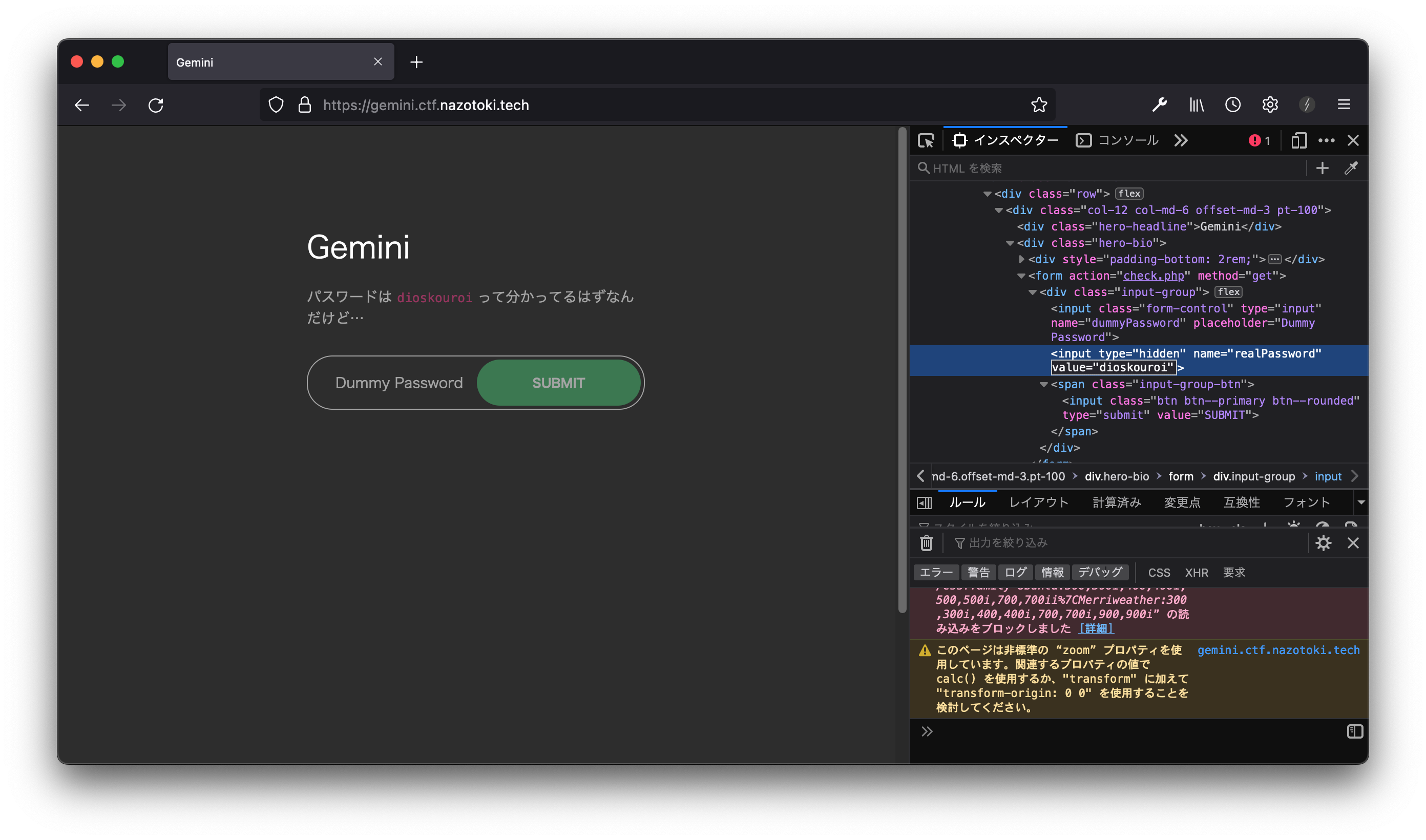Expand more devtools tabs chevron
1426x840 pixels.
click(x=1181, y=140)
